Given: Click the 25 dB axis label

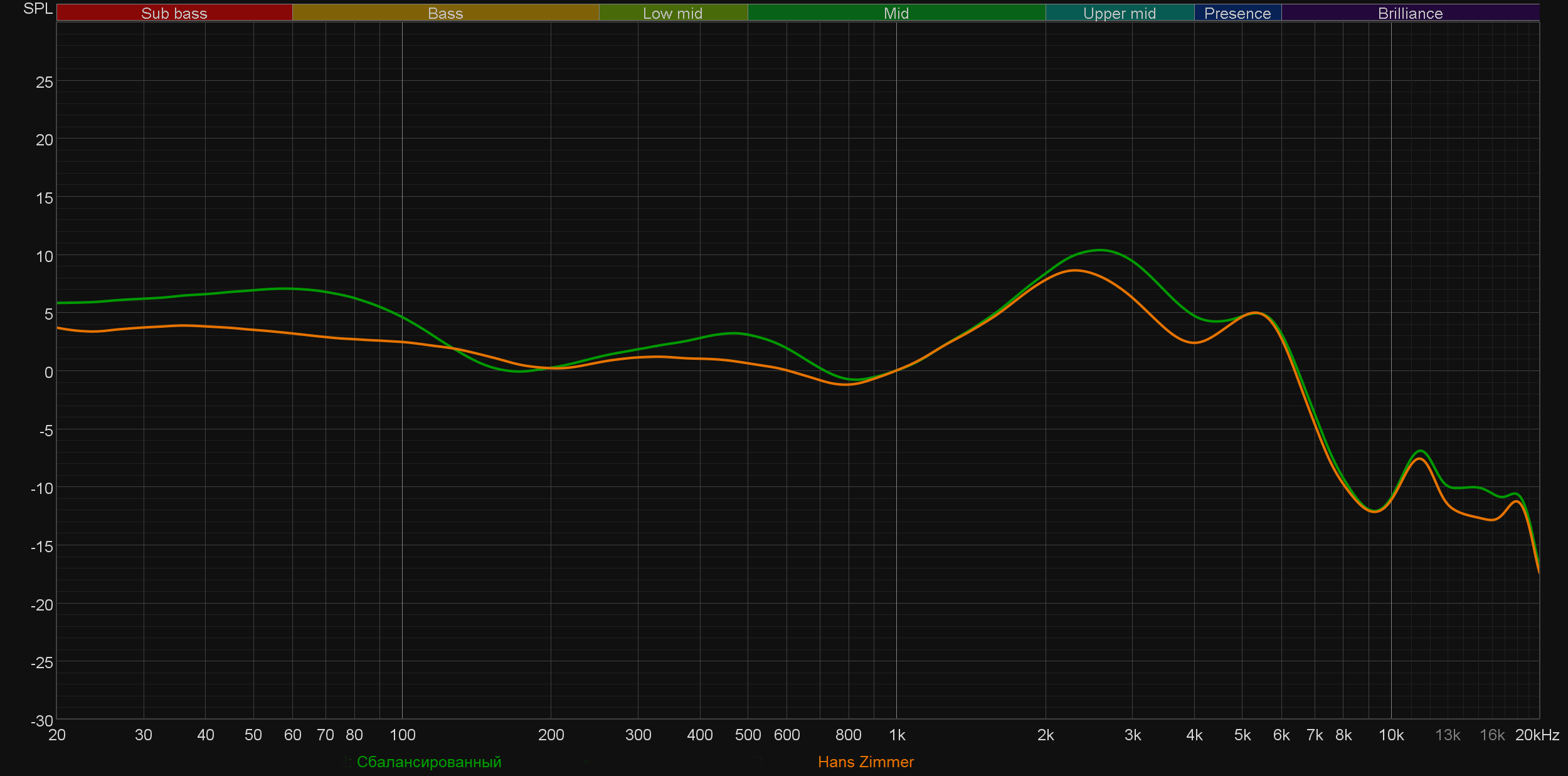Looking at the screenshot, I should [x=44, y=83].
